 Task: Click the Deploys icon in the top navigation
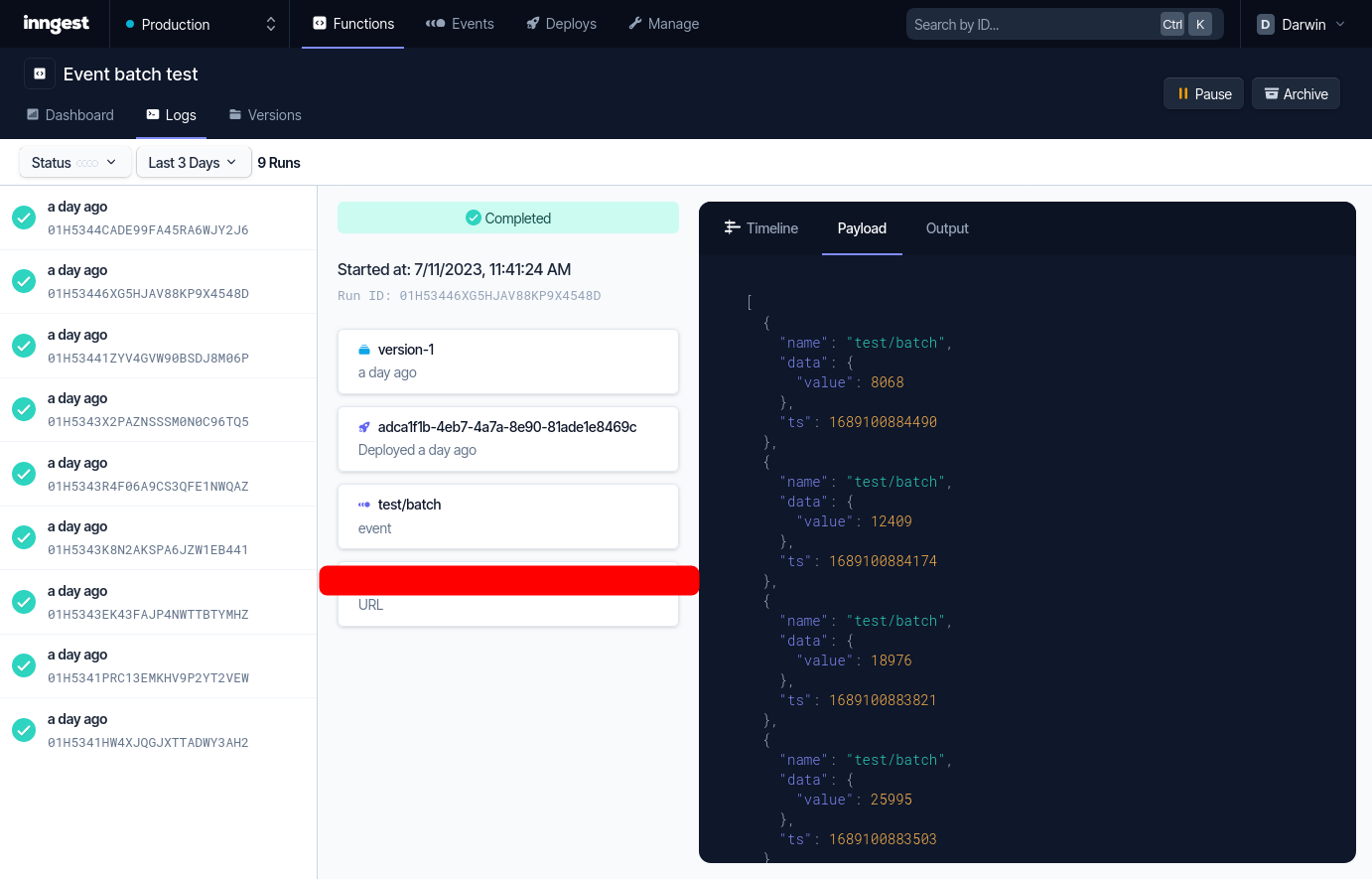[x=532, y=23]
